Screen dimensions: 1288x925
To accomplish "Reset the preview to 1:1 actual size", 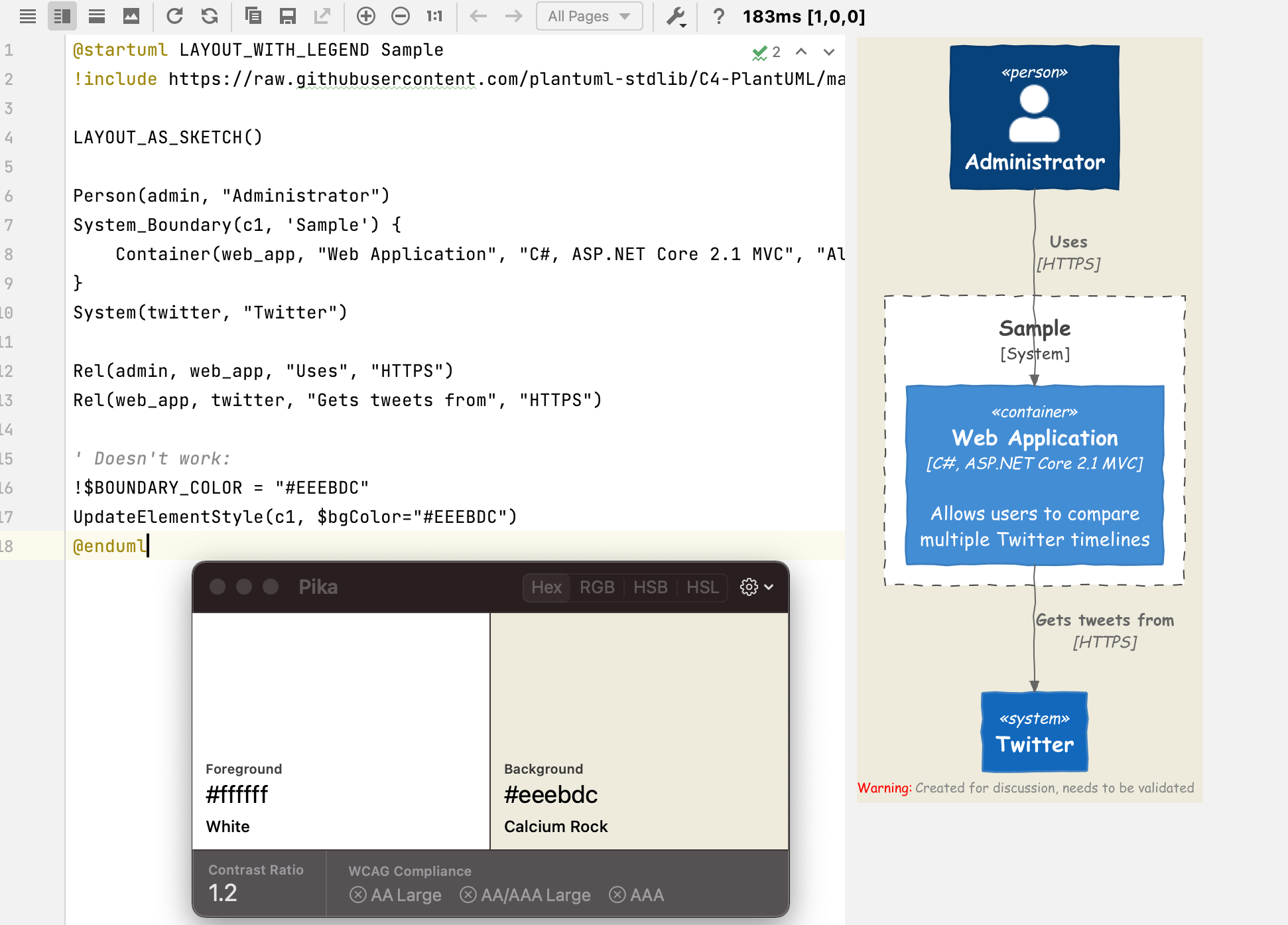I will point(434,16).
